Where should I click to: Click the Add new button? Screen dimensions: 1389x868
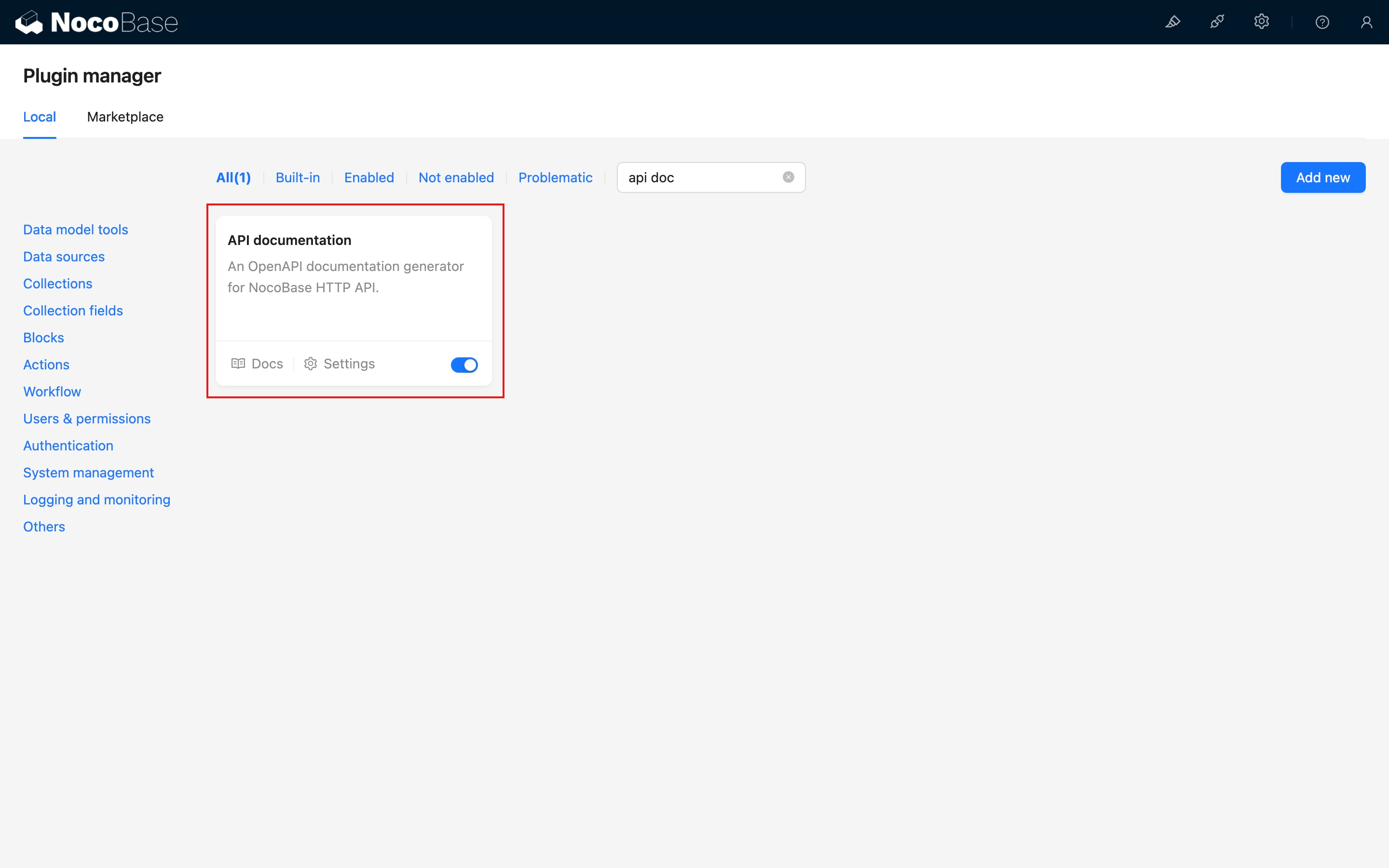[1322, 177]
